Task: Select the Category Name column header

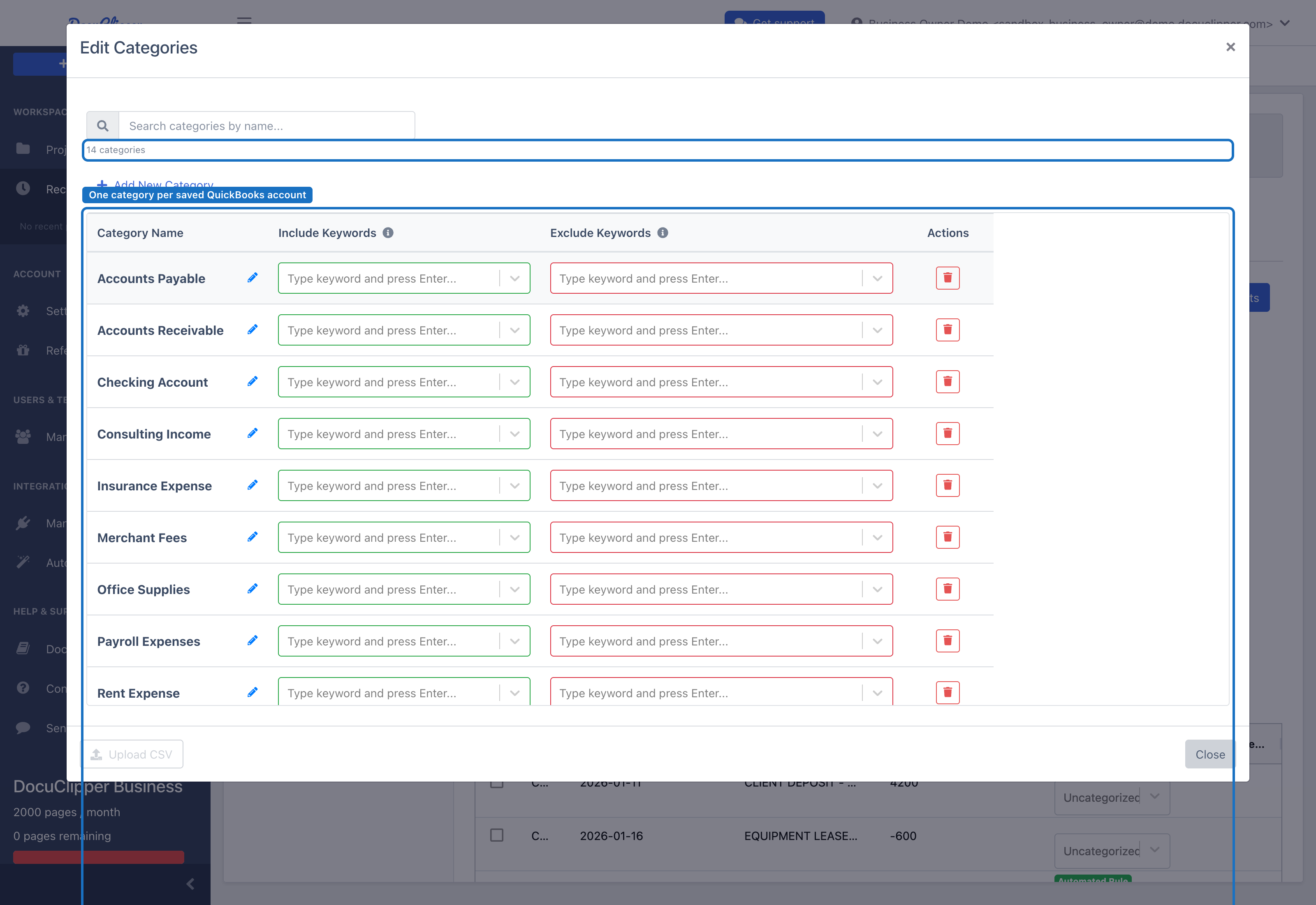Action: [140, 233]
